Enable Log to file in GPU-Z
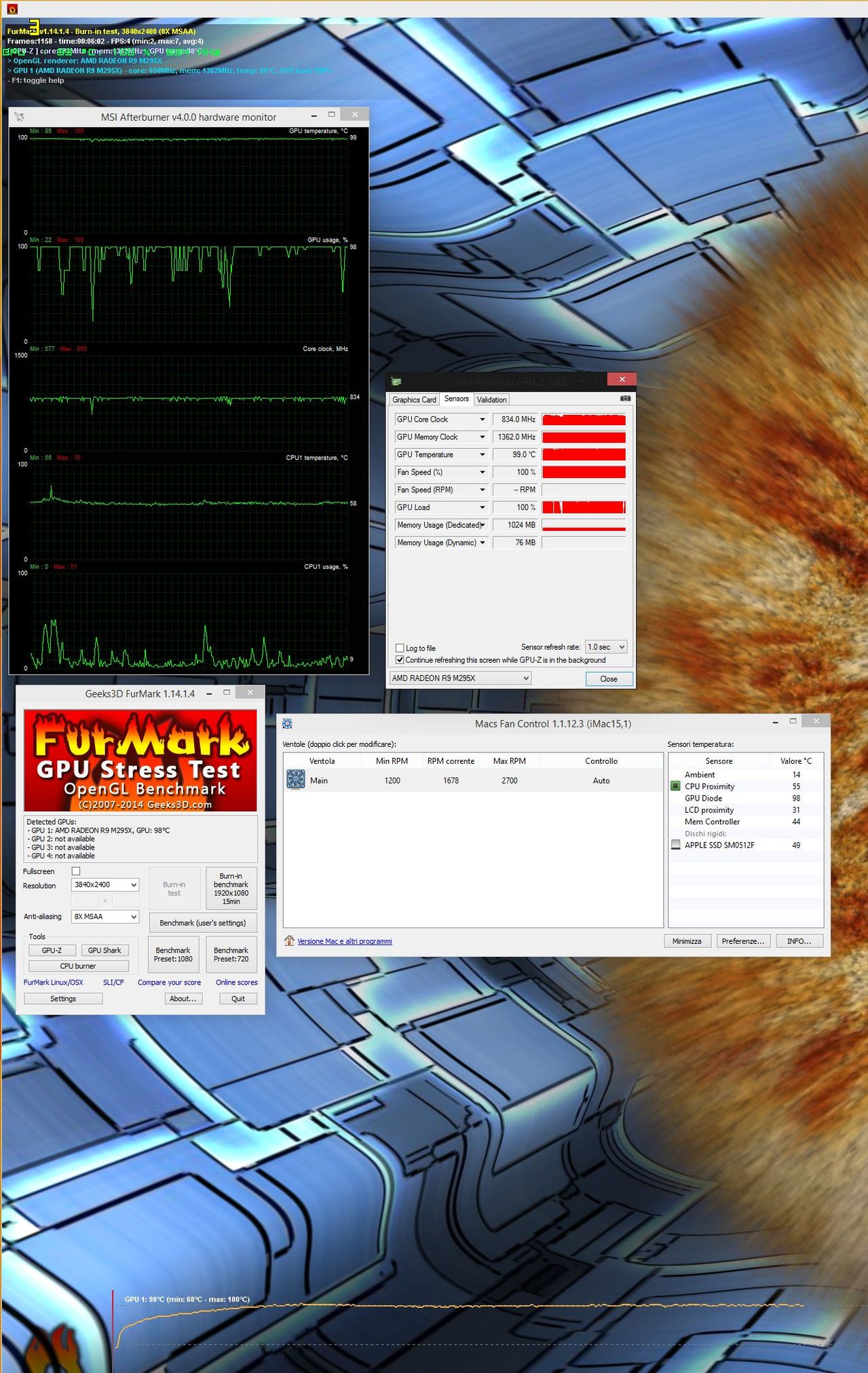Viewport: 868px width, 1373px height. tap(400, 648)
